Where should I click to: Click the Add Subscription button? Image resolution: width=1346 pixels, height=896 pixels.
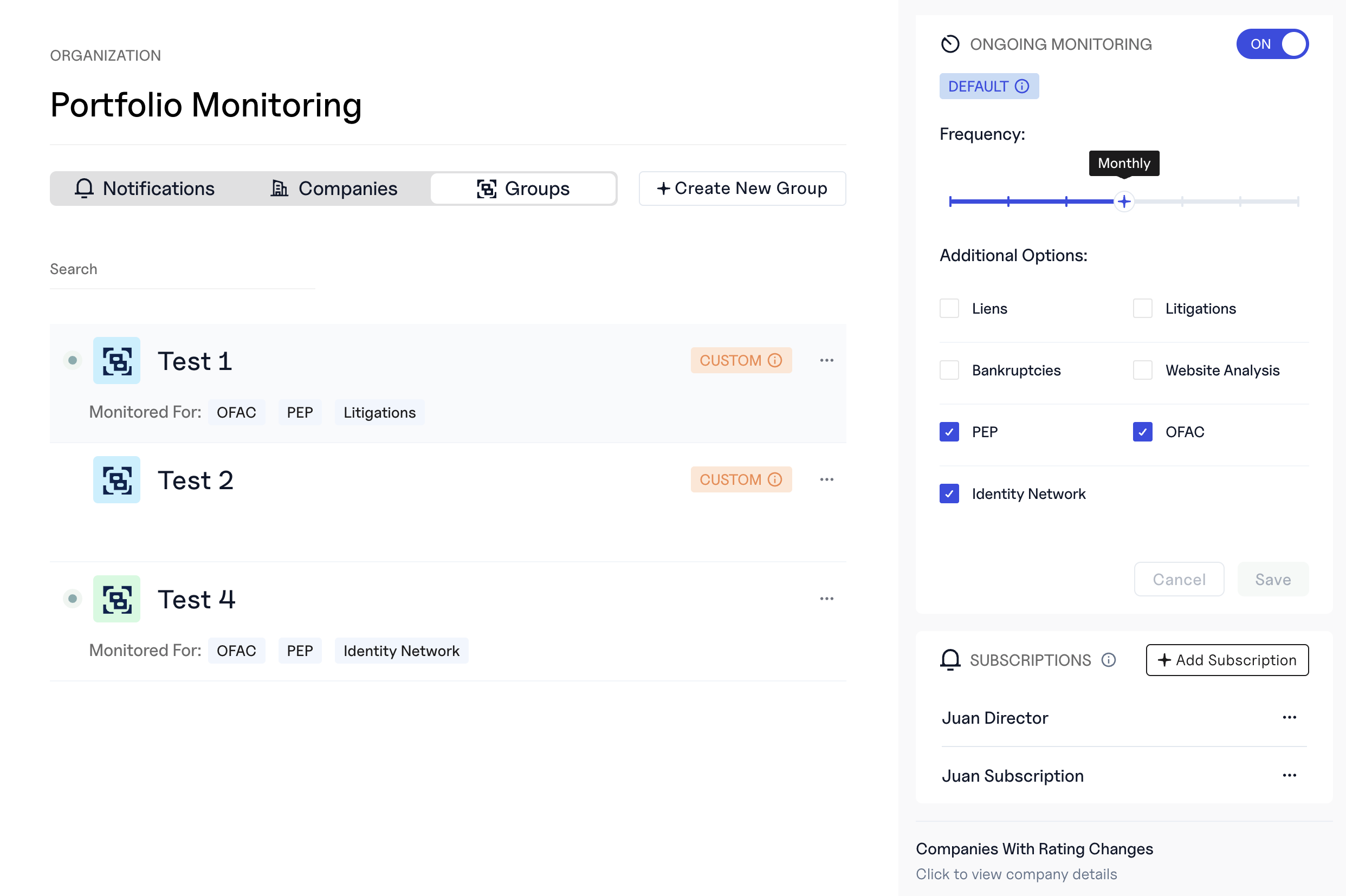pyautogui.click(x=1227, y=660)
